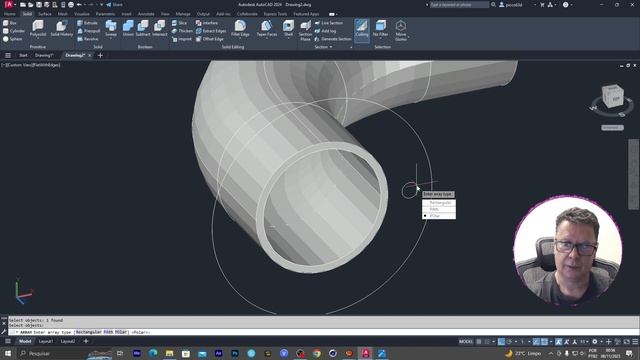Select the Sweep tool
Screen dimensions: 640x360
coord(111,29)
